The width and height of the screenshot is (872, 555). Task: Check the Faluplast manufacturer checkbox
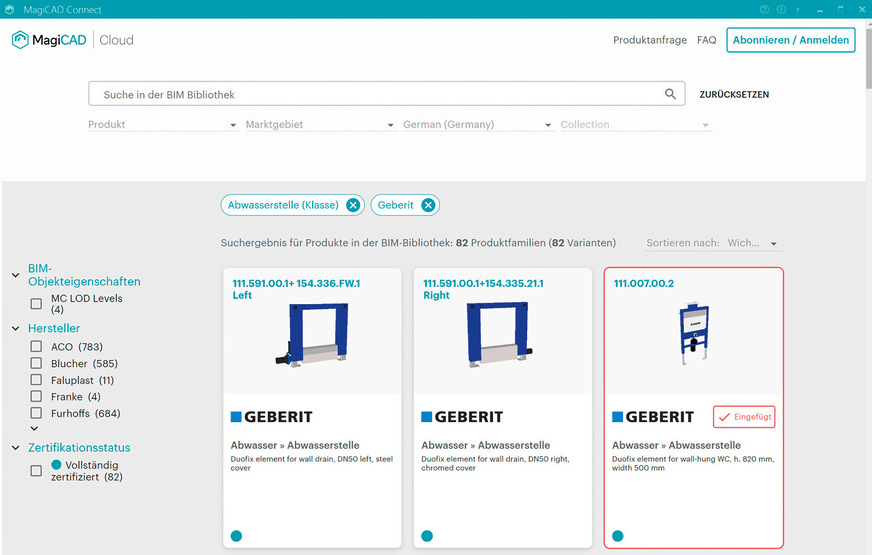click(36, 380)
